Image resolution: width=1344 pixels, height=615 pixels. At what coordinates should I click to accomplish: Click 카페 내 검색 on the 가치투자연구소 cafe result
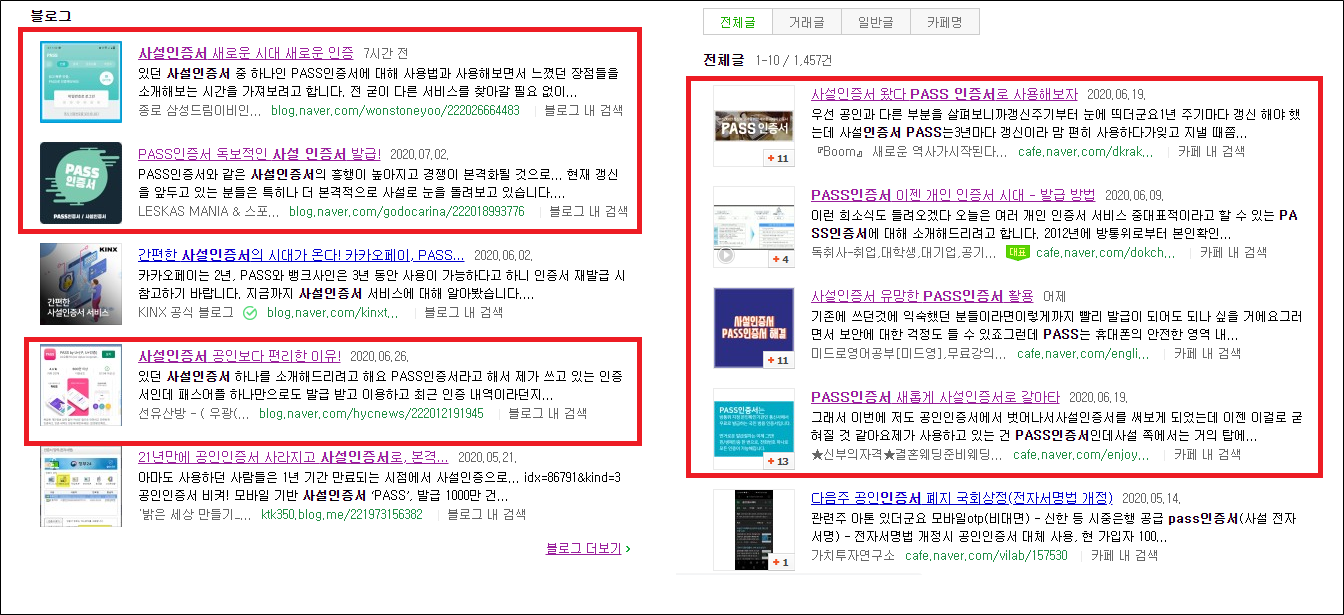pos(1126,556)
